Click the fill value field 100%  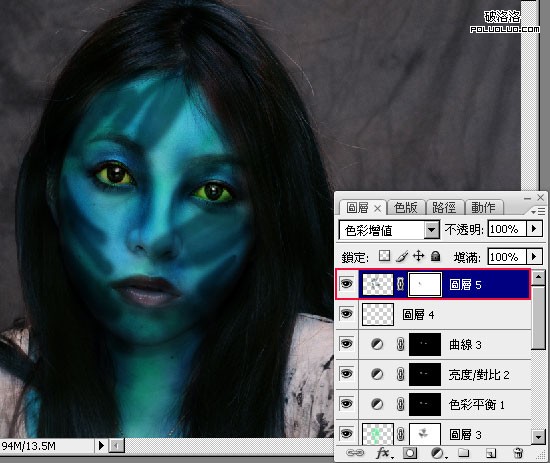pos(507,257)
